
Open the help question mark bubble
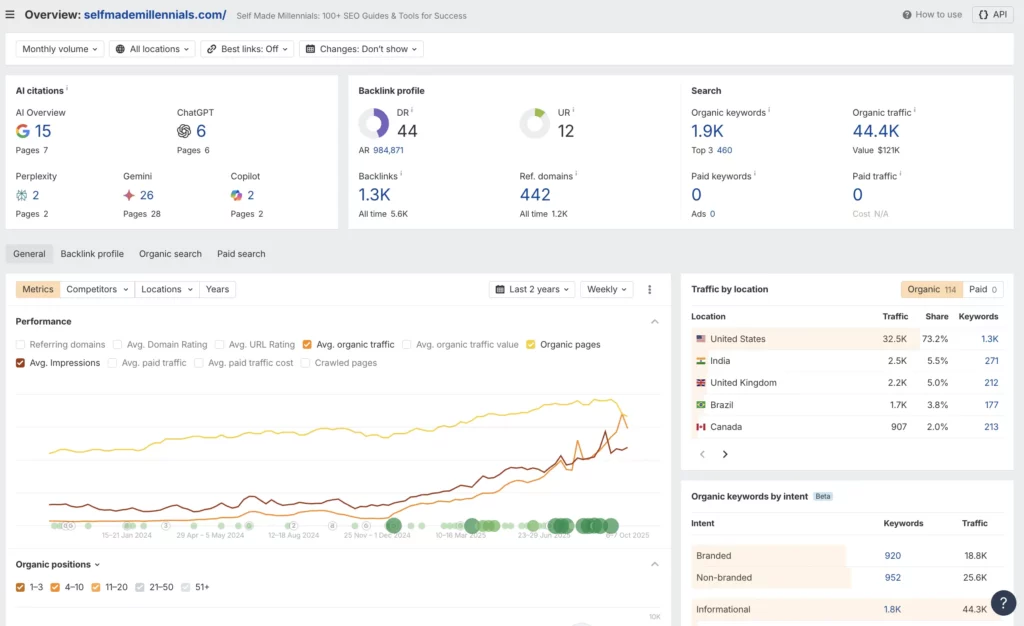point(1003,603)
